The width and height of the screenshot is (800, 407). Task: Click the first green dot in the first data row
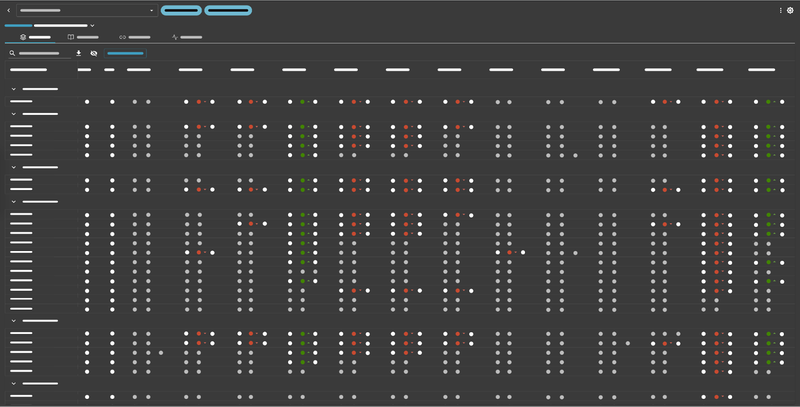(x=302, y=102)
